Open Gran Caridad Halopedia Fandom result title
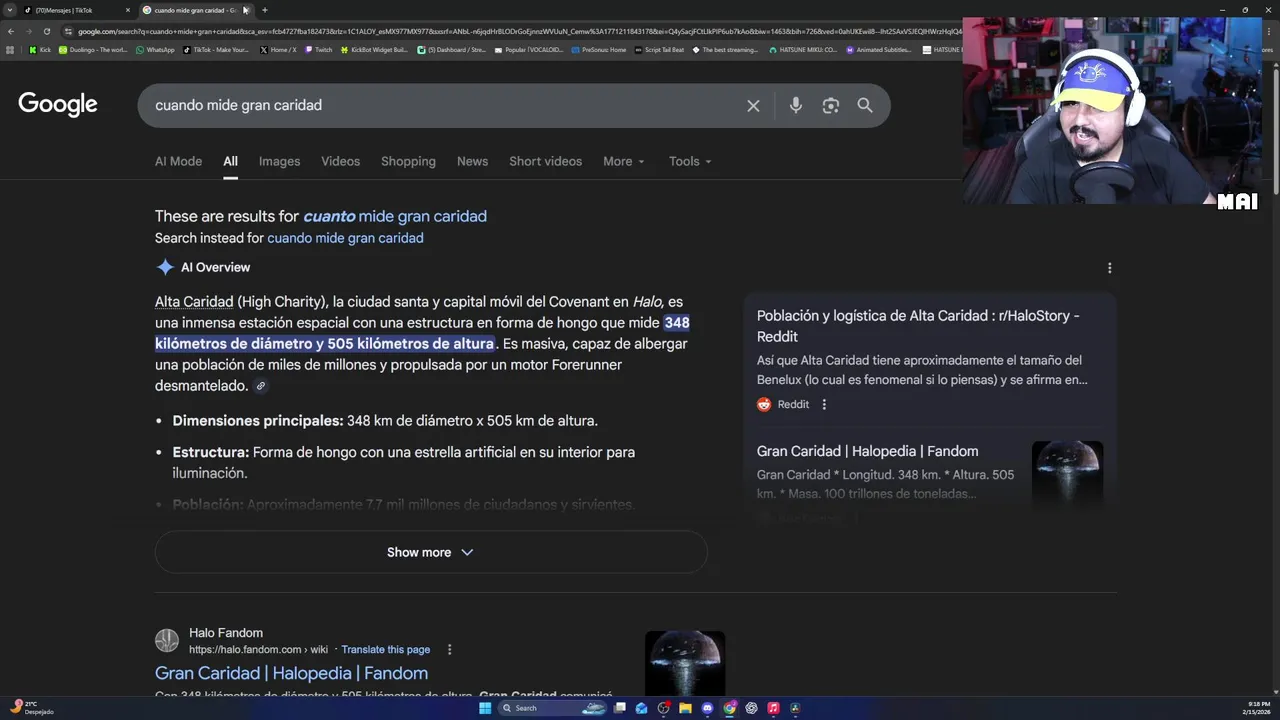The image size is (1280, 720). point(291,673)
